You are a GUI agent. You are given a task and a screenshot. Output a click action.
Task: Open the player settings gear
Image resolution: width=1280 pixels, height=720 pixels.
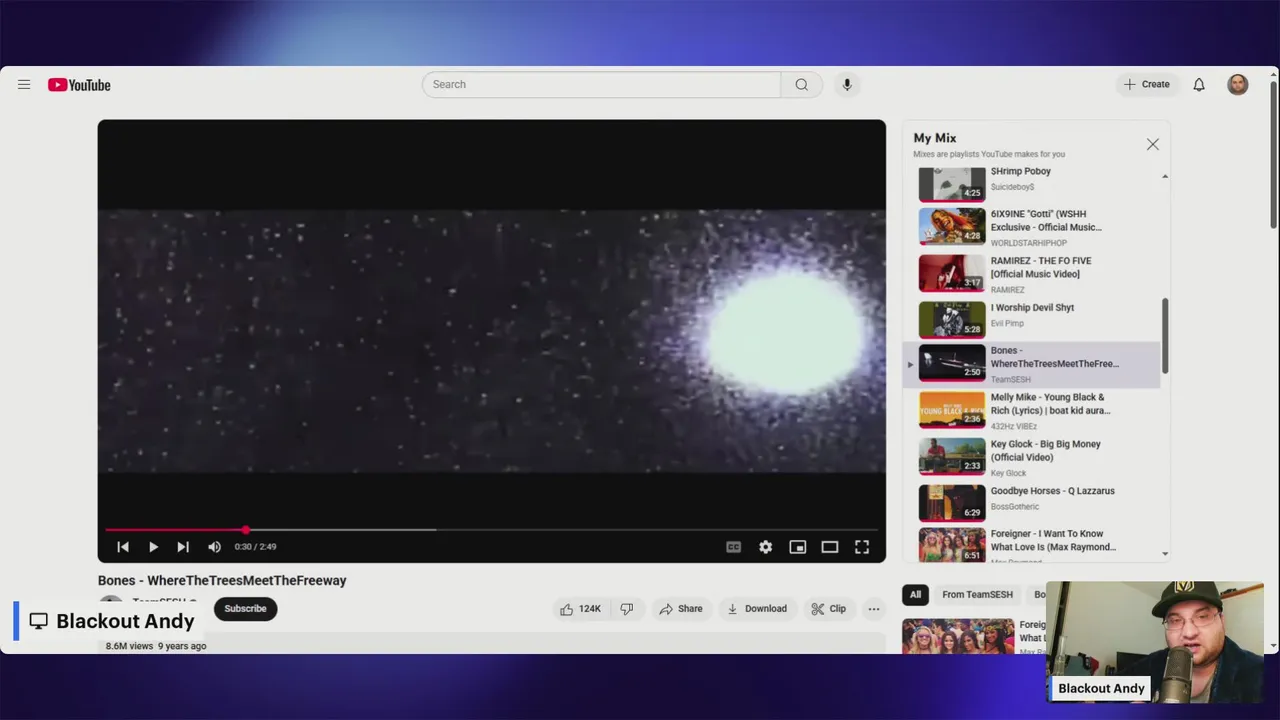[x=765, y=547]
